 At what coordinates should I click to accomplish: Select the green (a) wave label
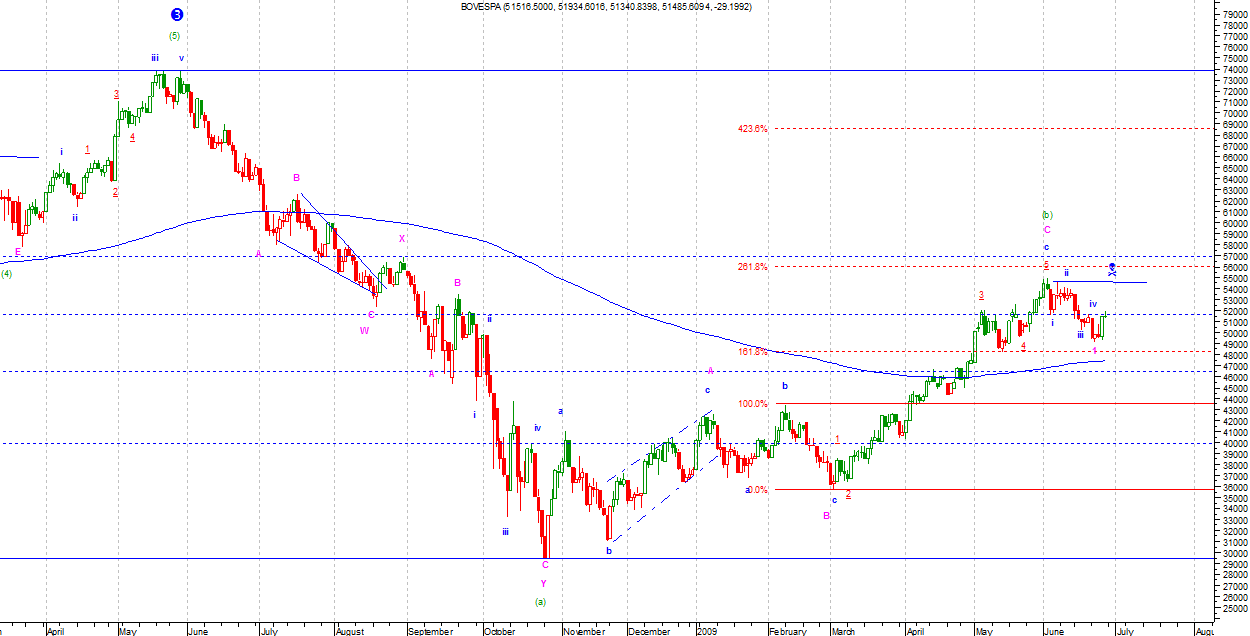tap(540, 601)
